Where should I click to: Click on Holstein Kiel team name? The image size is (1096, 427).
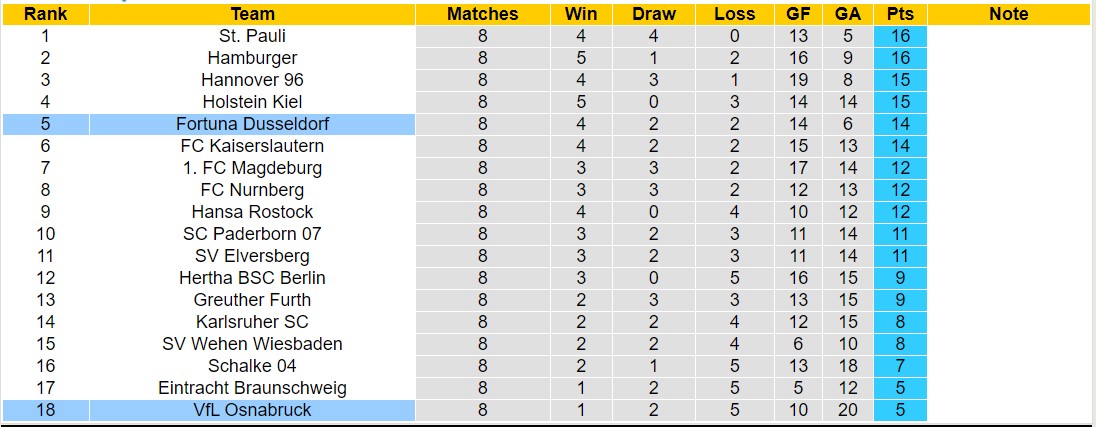252,102
